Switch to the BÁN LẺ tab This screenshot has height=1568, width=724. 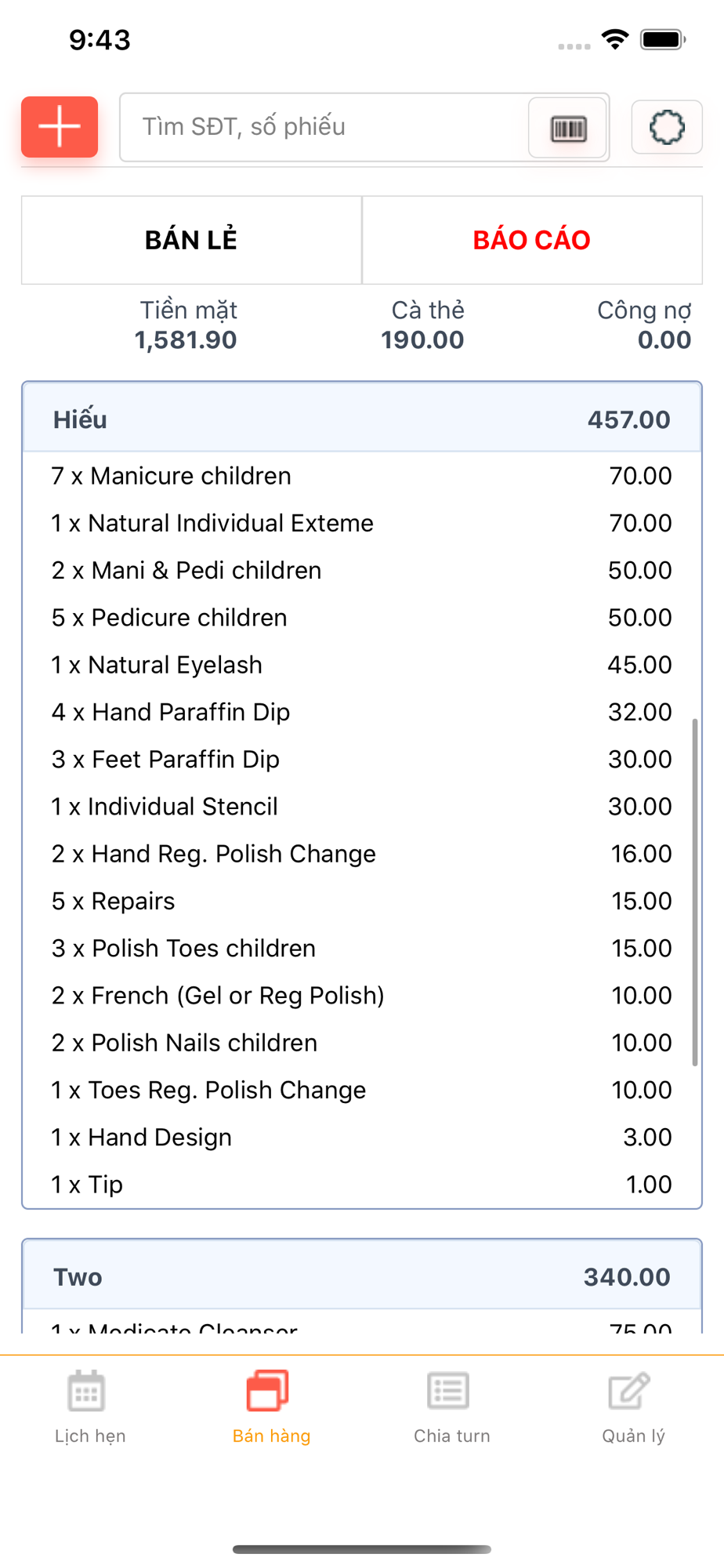coord(191,240)
